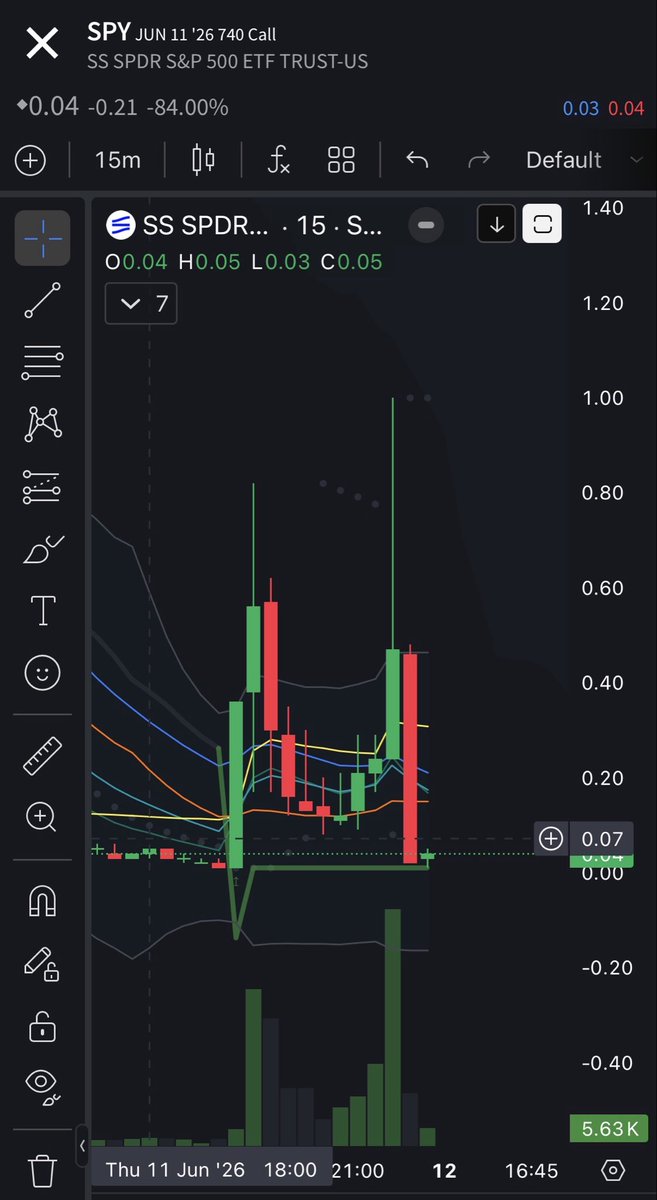657x1200 pixels.
Task: Click the plus button beside 0.07 price
Action: click(551, 838)
